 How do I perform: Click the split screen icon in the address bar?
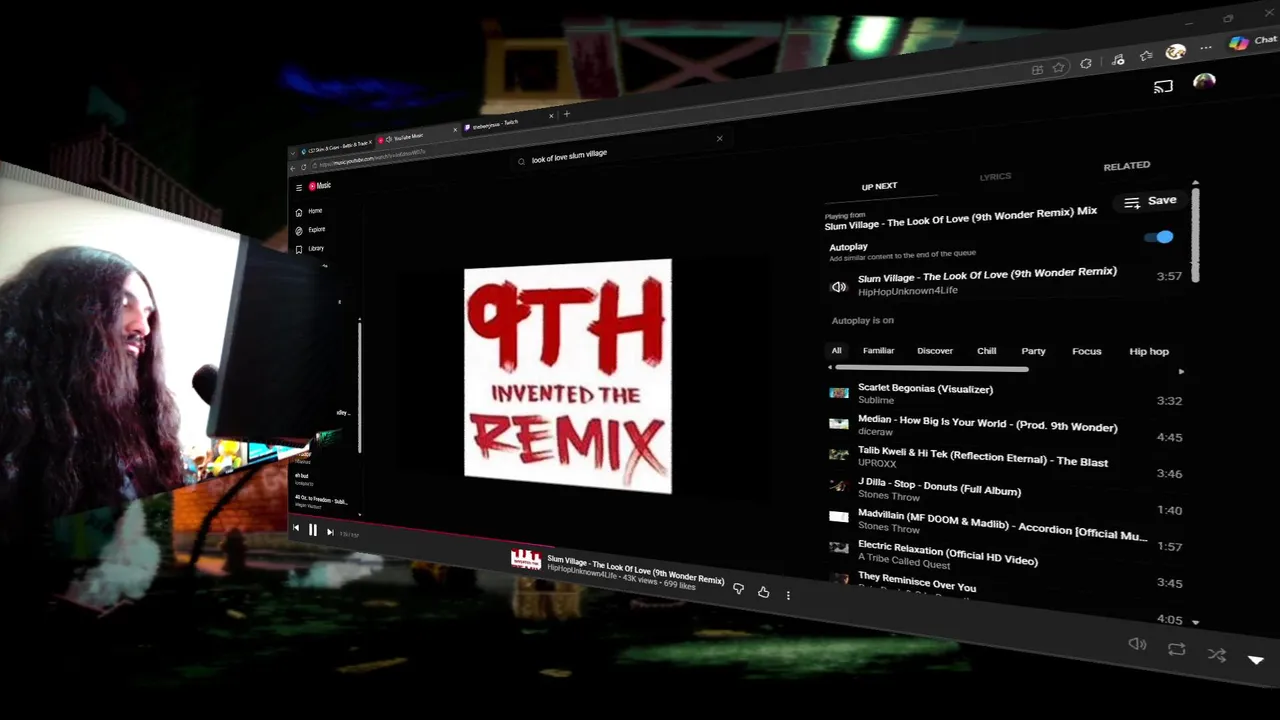point(1037,70)
